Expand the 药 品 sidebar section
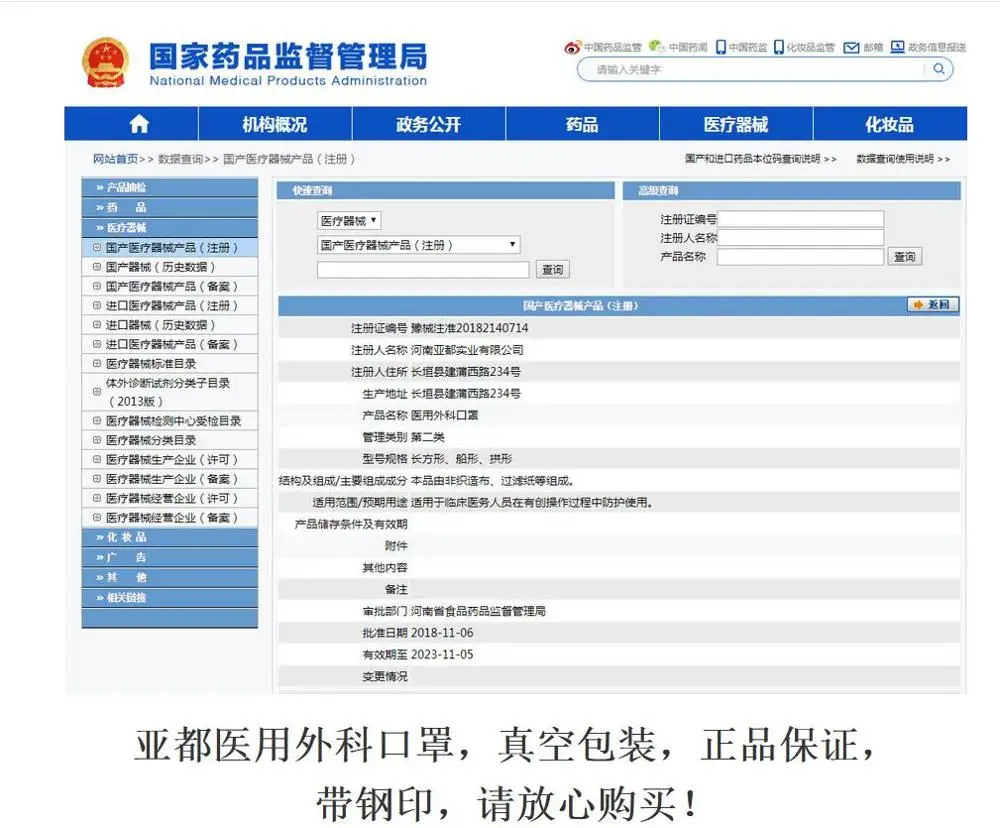Screen dimensions: 1000x828 [170, 207]
